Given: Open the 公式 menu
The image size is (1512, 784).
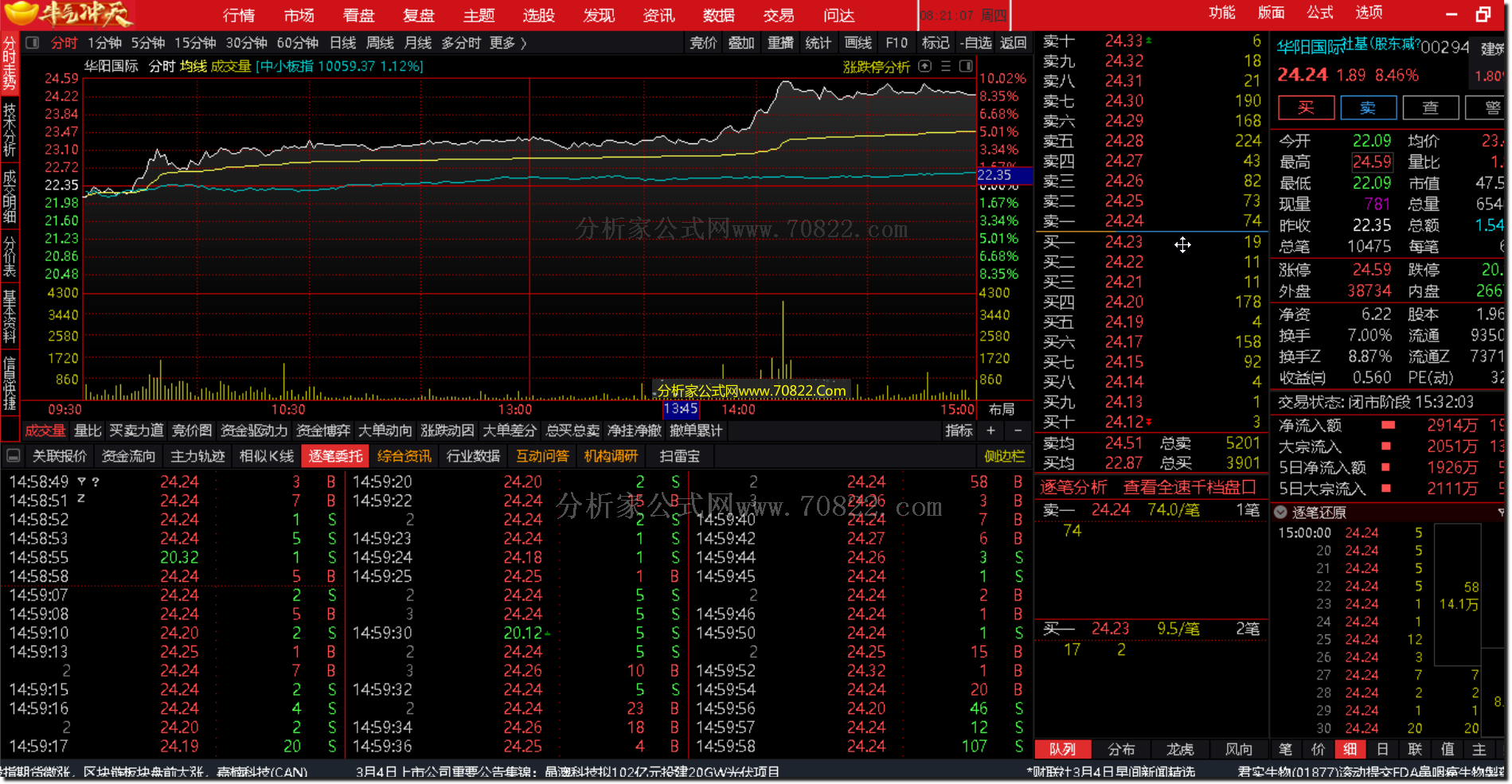Looking at the screenshot, I should [1320, 13].
